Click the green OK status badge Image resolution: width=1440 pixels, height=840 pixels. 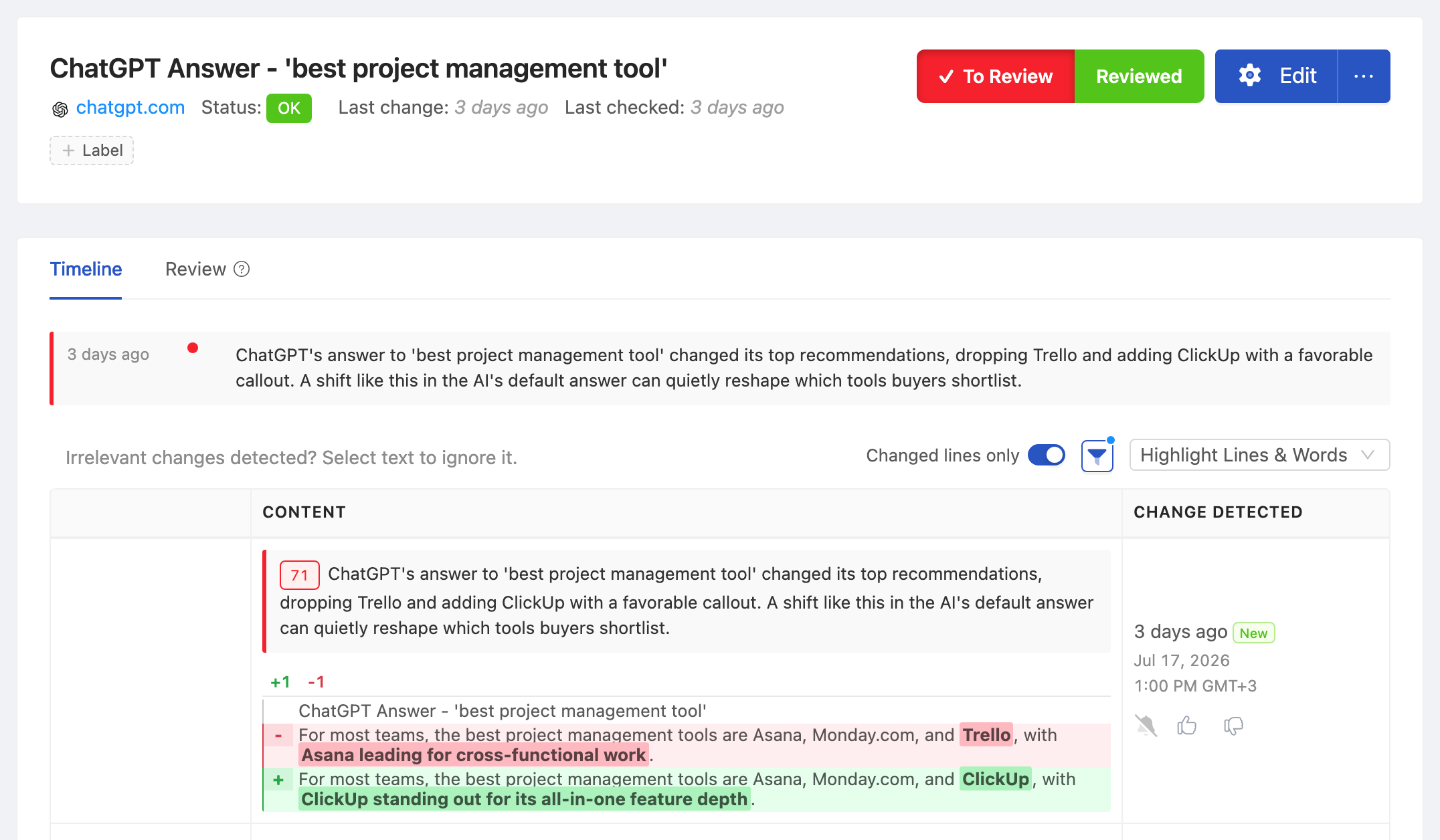tap(289, 108)
